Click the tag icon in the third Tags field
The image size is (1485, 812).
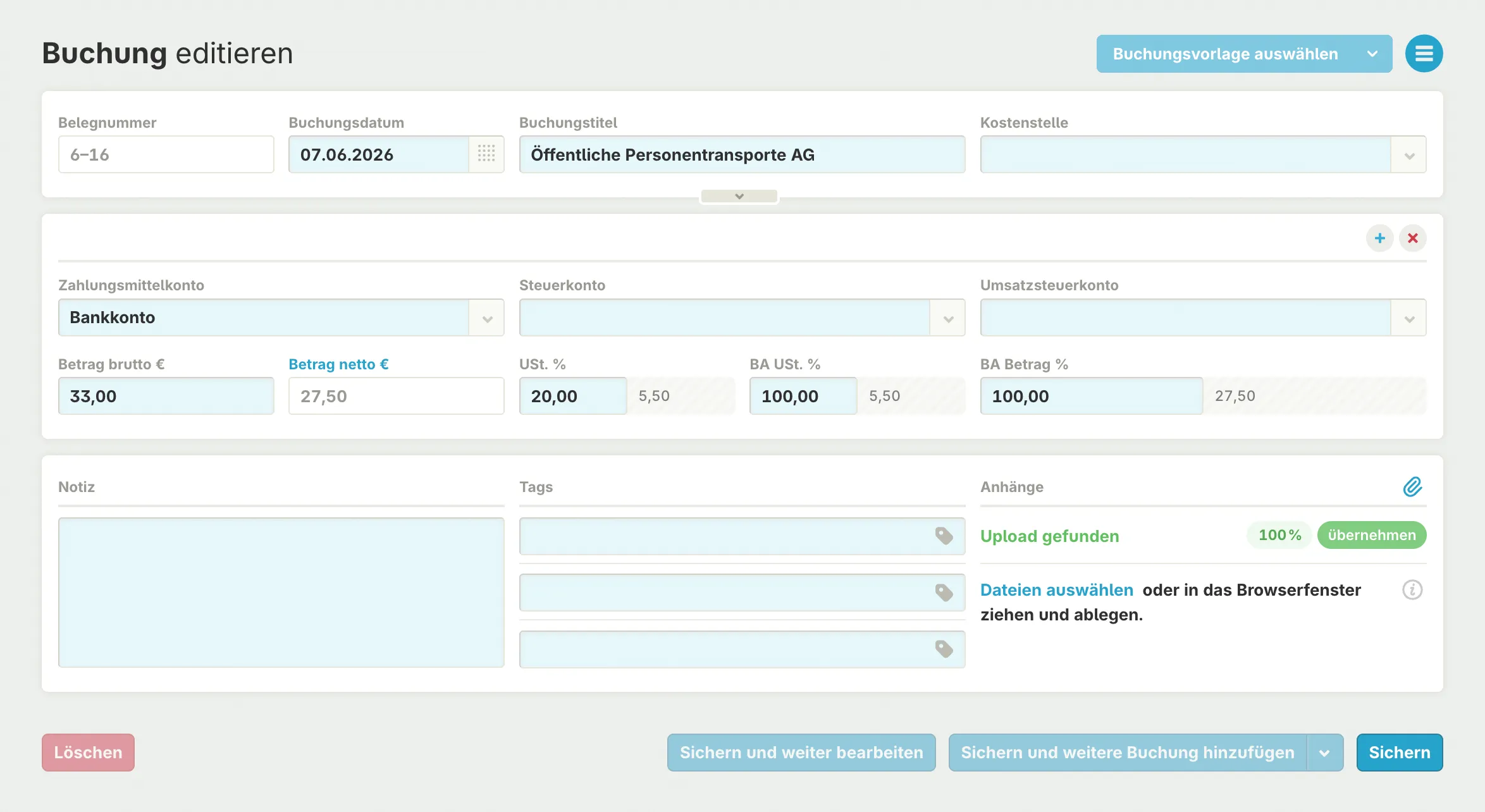[944, 649]
